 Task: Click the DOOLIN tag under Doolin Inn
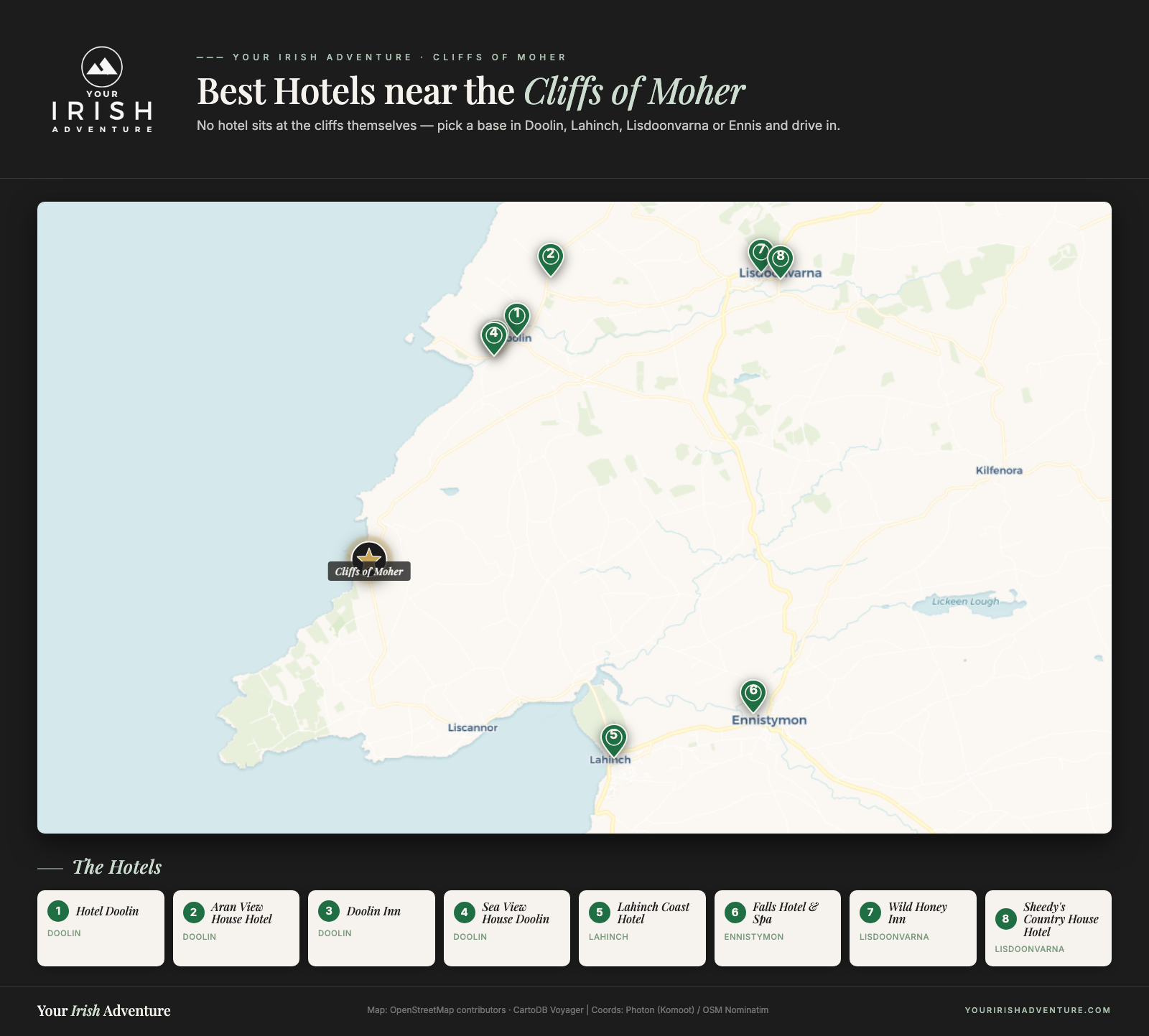coord(335,933)
